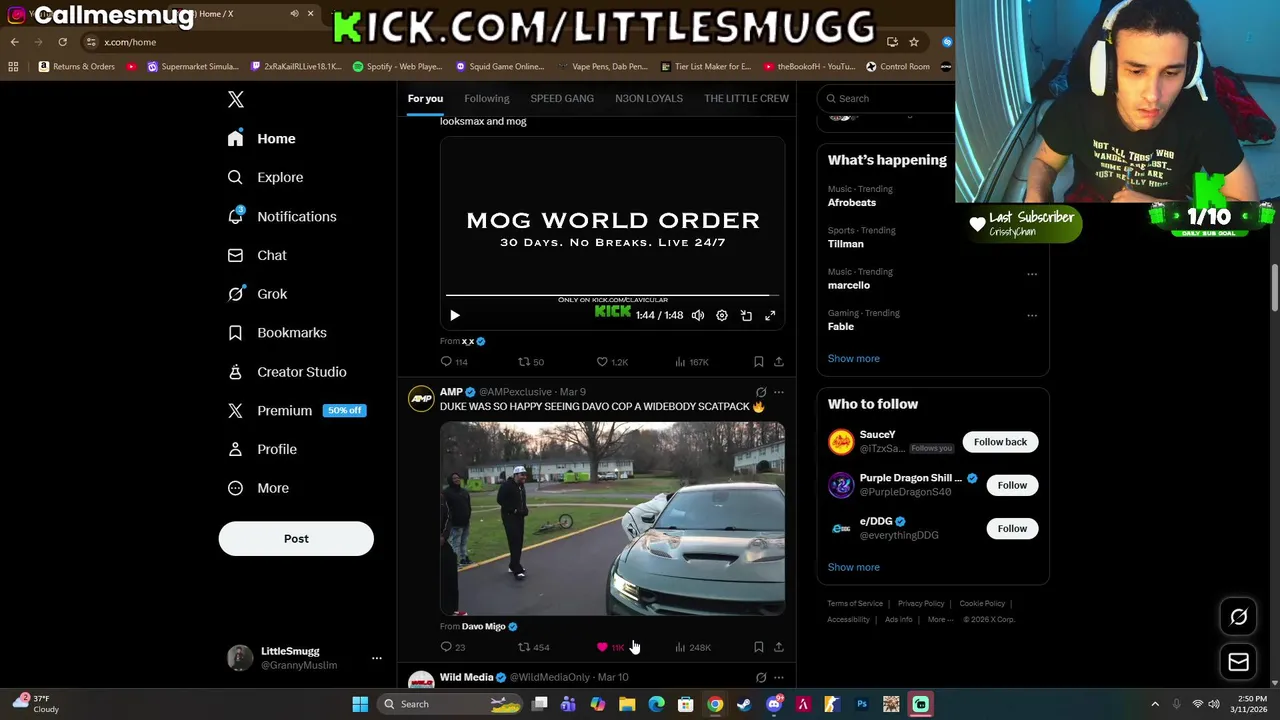Open the SPEED GANG tab

(x=562, y=98)
